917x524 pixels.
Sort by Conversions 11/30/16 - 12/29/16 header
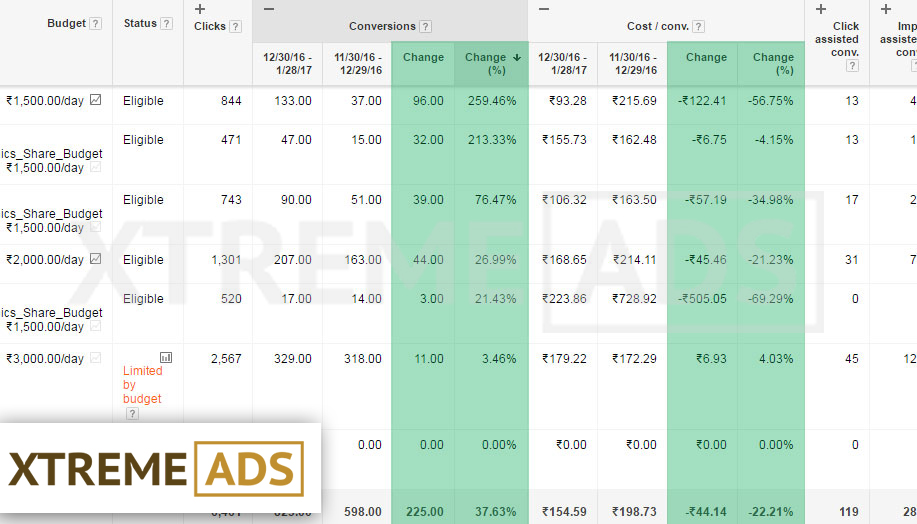click(x=358, y=64)
